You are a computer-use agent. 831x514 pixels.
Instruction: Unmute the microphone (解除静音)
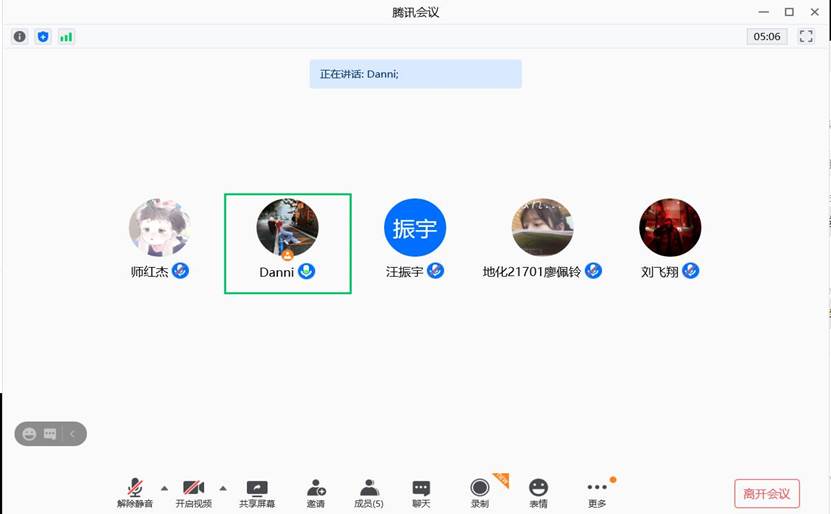[134, 491]
